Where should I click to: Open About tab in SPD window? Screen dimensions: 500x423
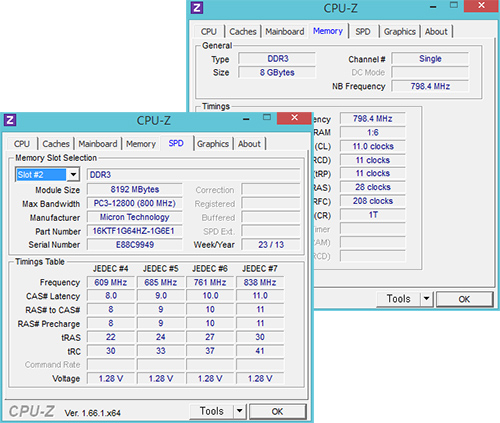249,144
